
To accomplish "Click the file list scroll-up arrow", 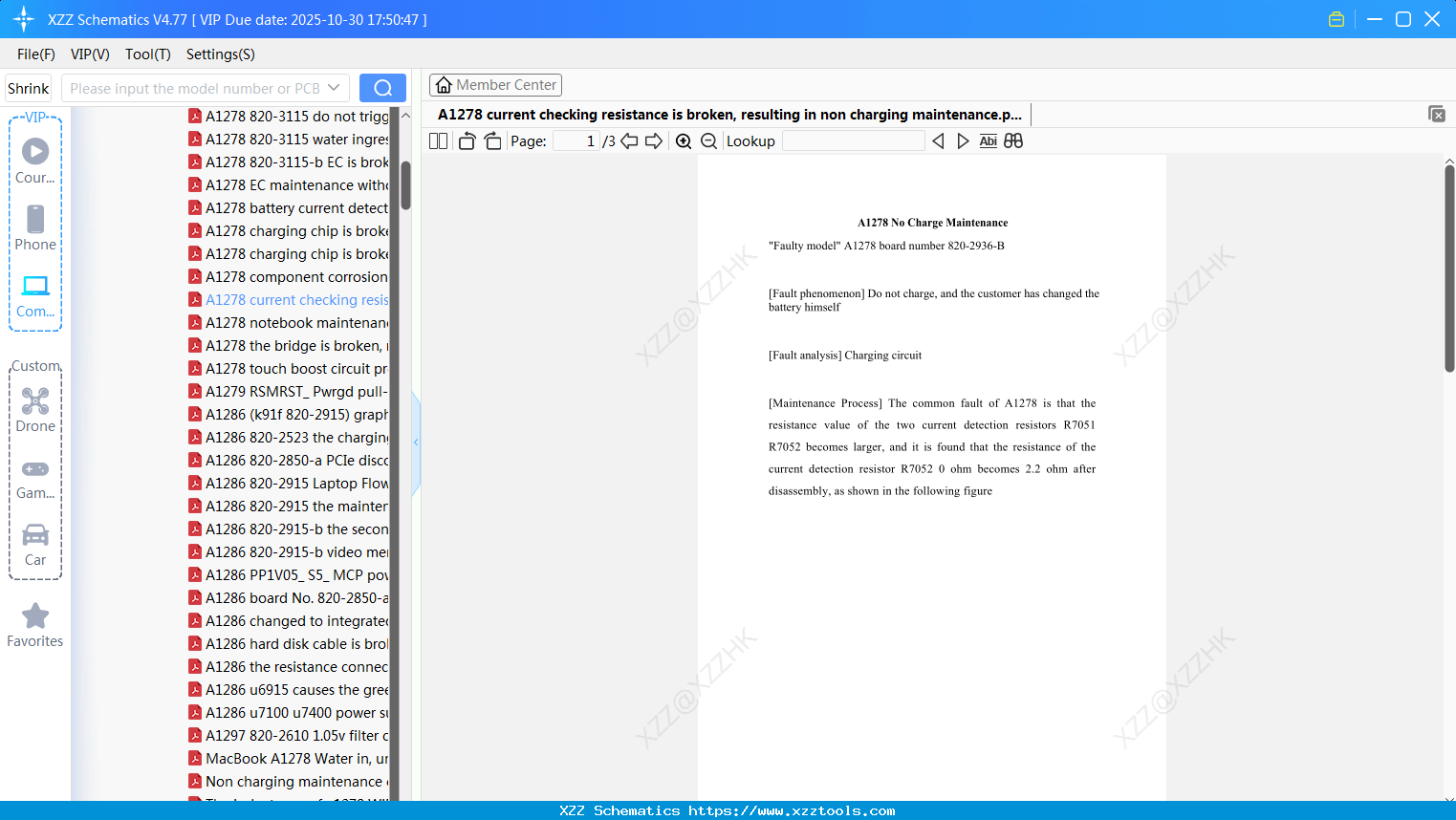I will tap(405, 116).
